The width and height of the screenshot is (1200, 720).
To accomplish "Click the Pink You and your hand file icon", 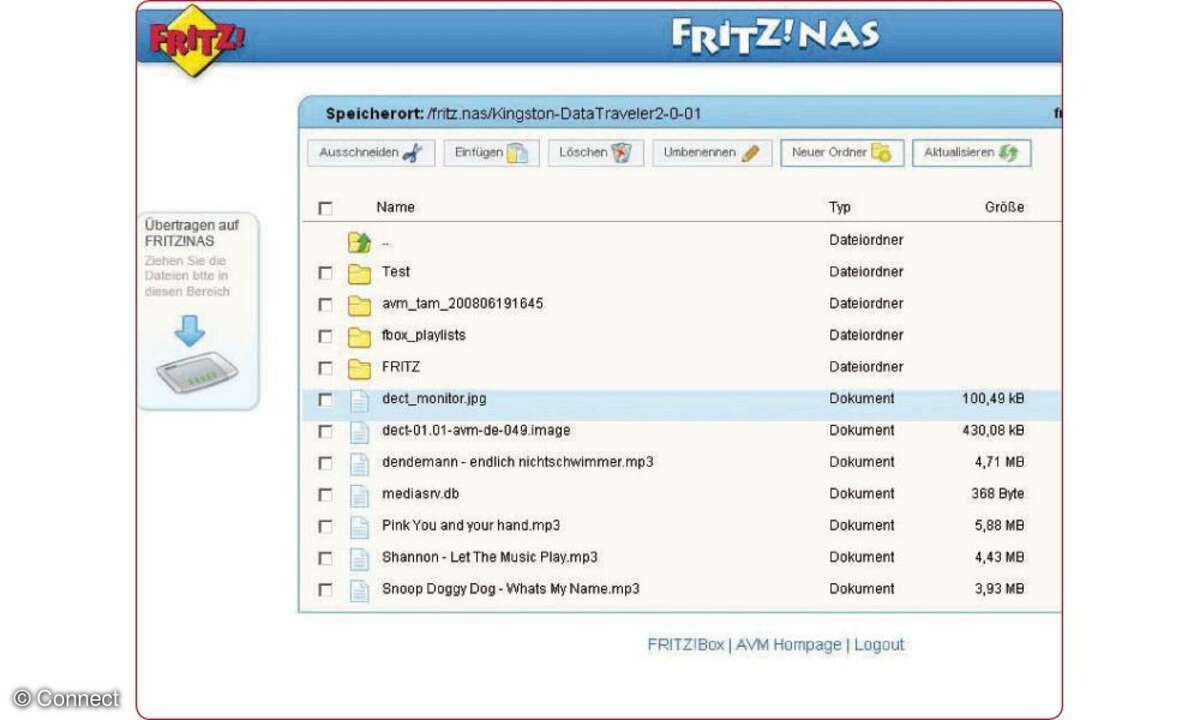I will (x=359, y=527).
